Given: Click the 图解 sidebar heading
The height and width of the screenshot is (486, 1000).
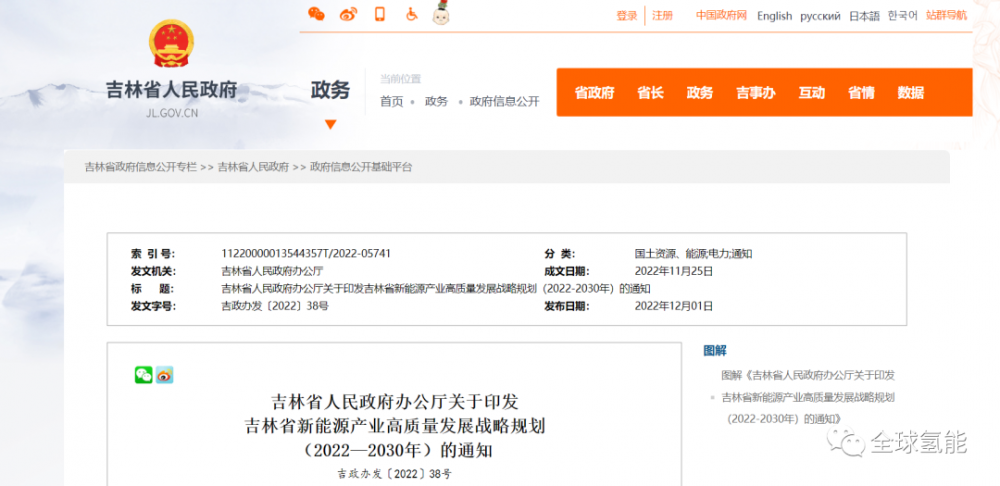Looking at the screenshot, I should (x=715, y=351).
